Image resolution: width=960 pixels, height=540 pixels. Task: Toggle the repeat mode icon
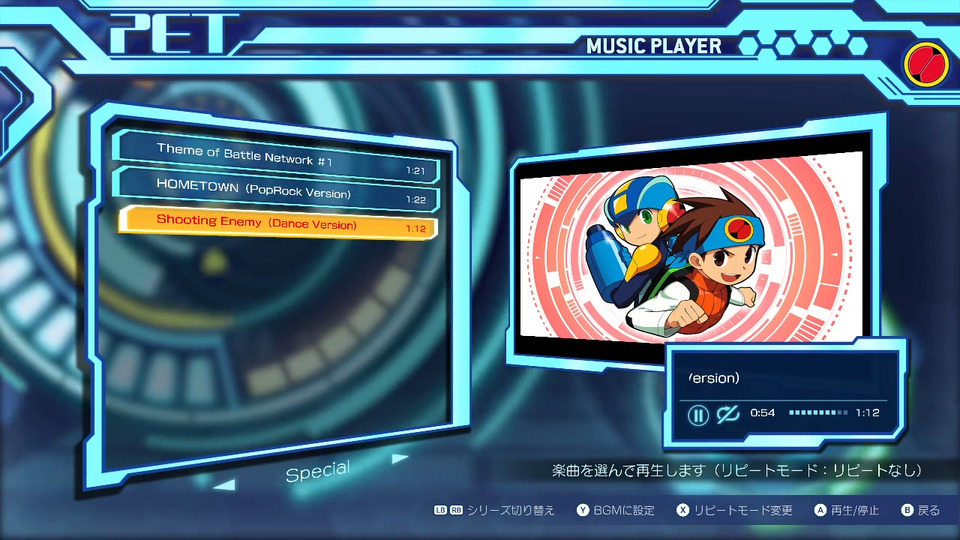click(728, 414)
